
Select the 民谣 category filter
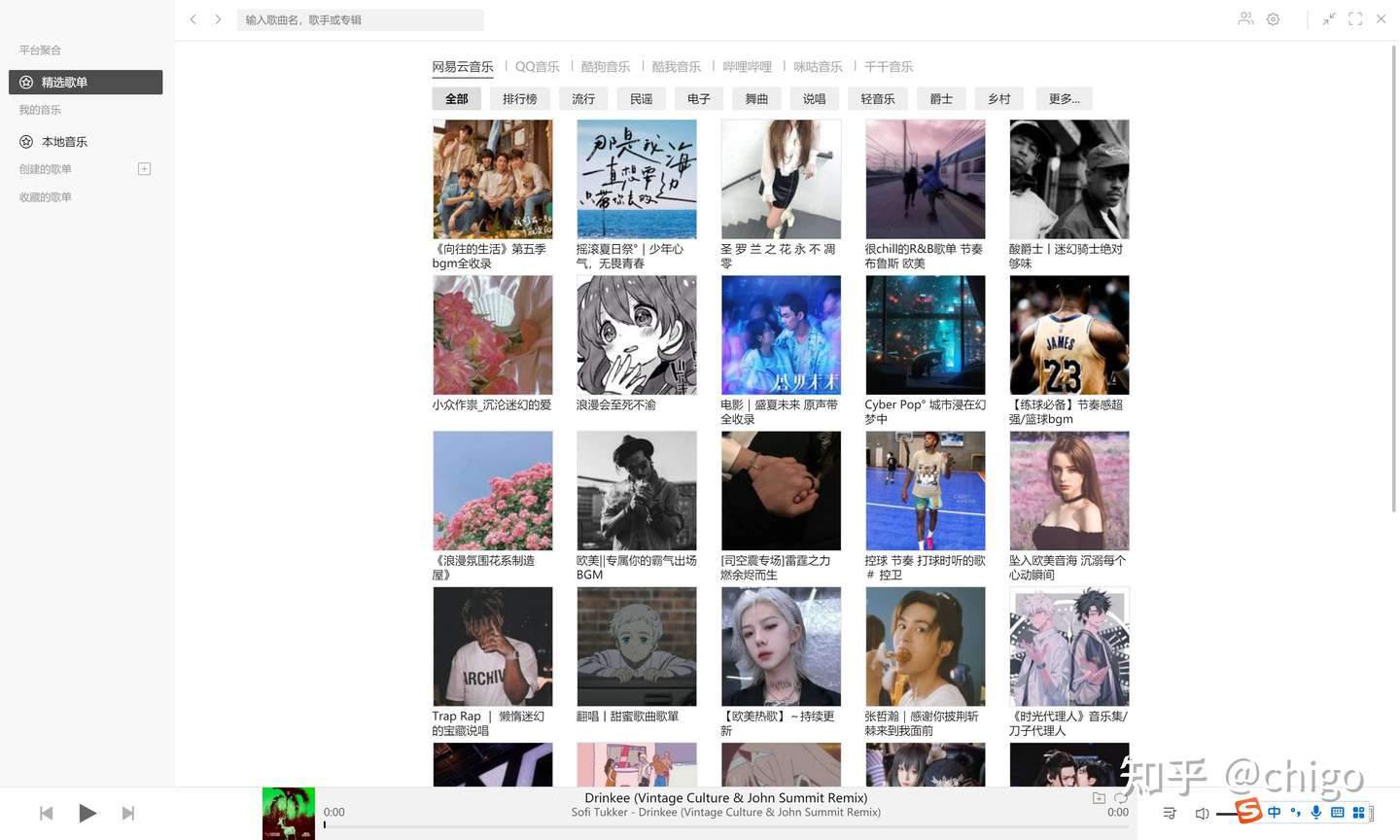click(642, 99)
